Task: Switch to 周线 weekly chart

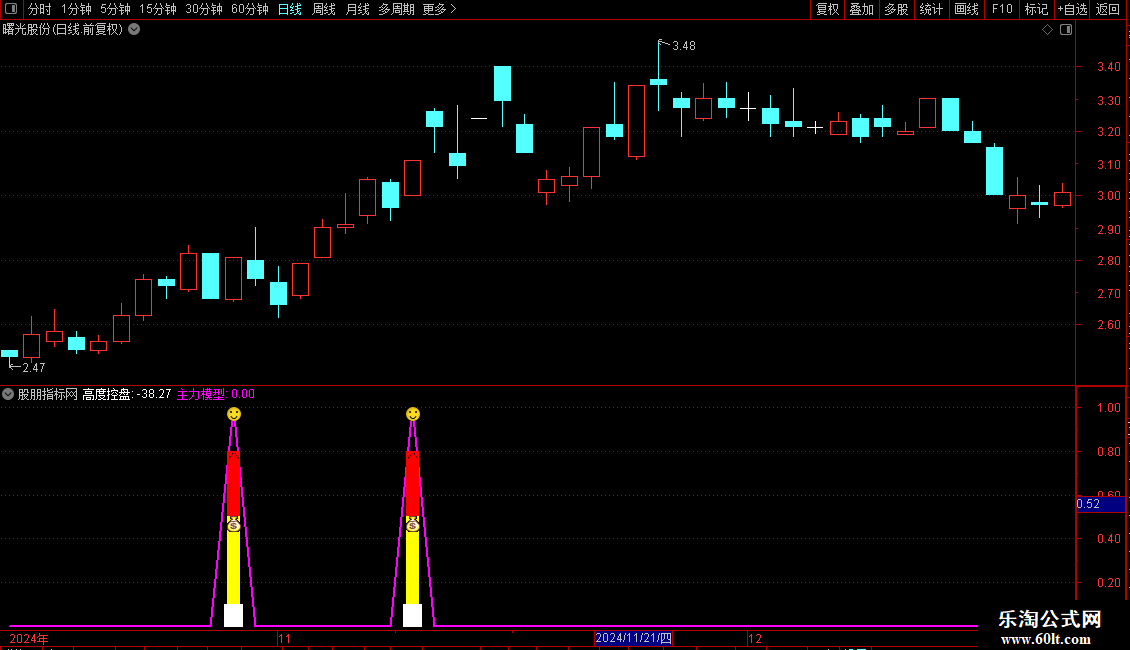Action: click(324, 9)
